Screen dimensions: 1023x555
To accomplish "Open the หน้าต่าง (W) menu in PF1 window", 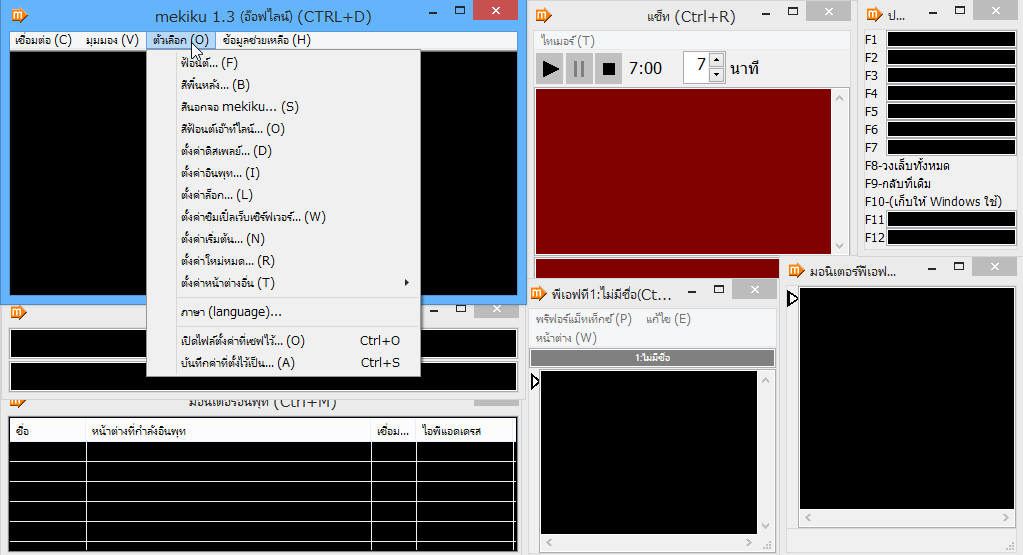I will 566,338.
